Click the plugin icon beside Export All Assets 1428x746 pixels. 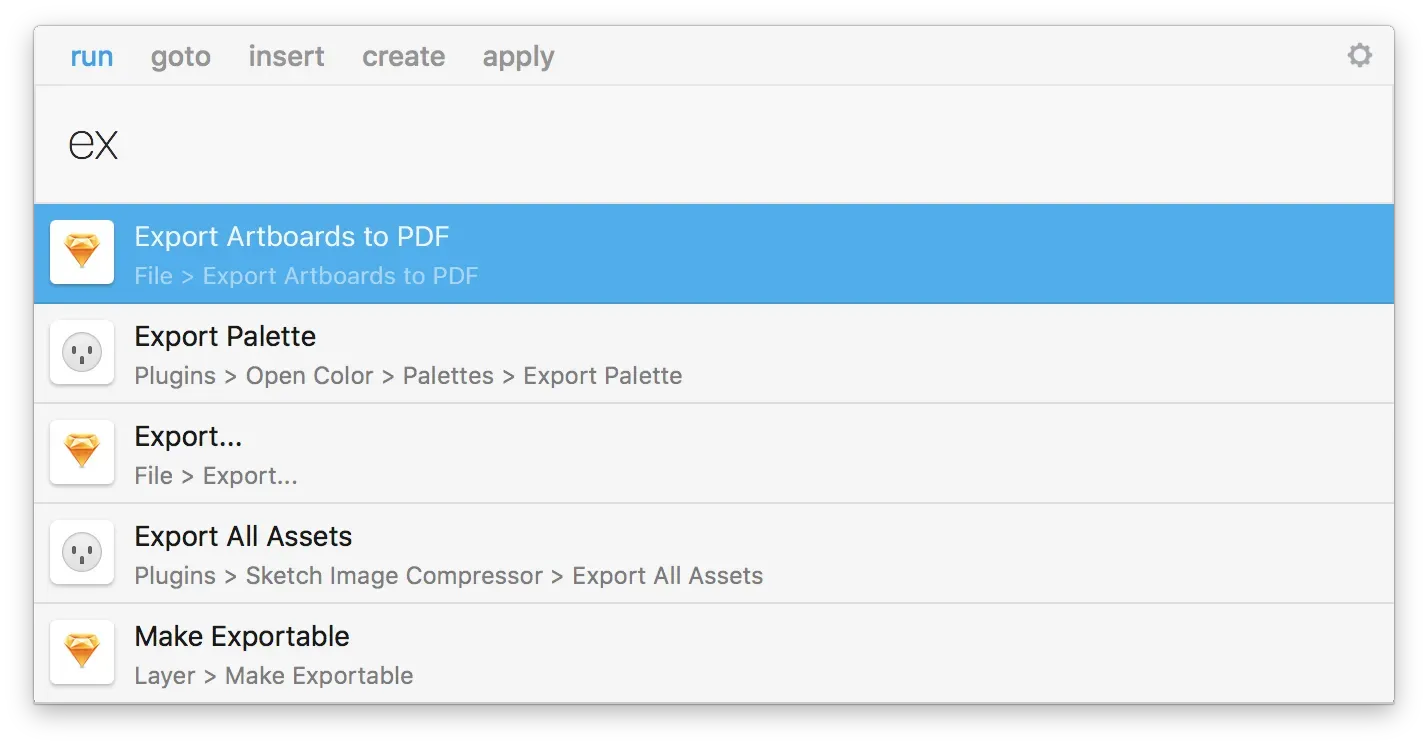tap(82, 552)
